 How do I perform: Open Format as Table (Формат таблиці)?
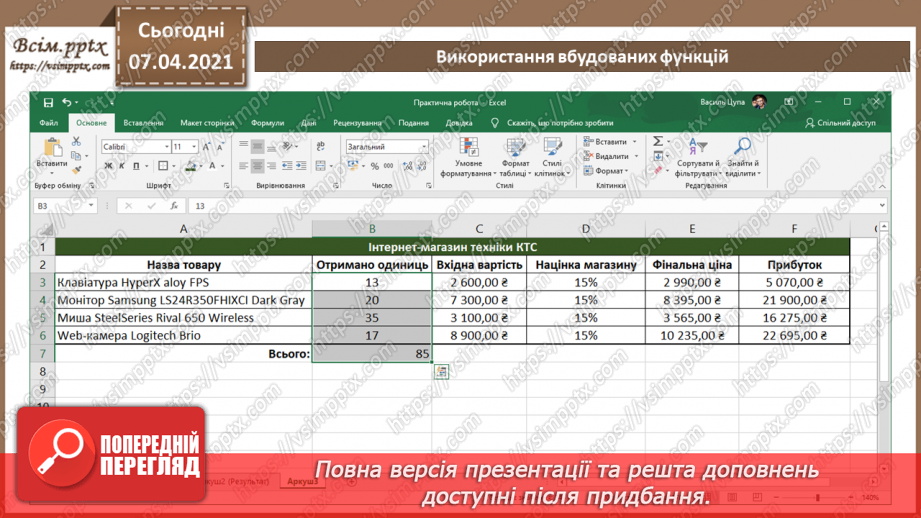point(515,157)
